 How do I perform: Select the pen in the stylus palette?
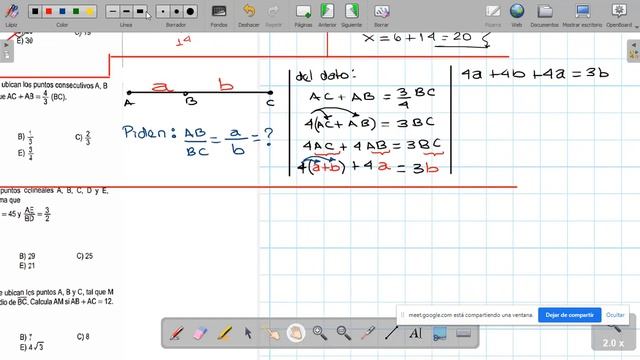pos(176,333)
